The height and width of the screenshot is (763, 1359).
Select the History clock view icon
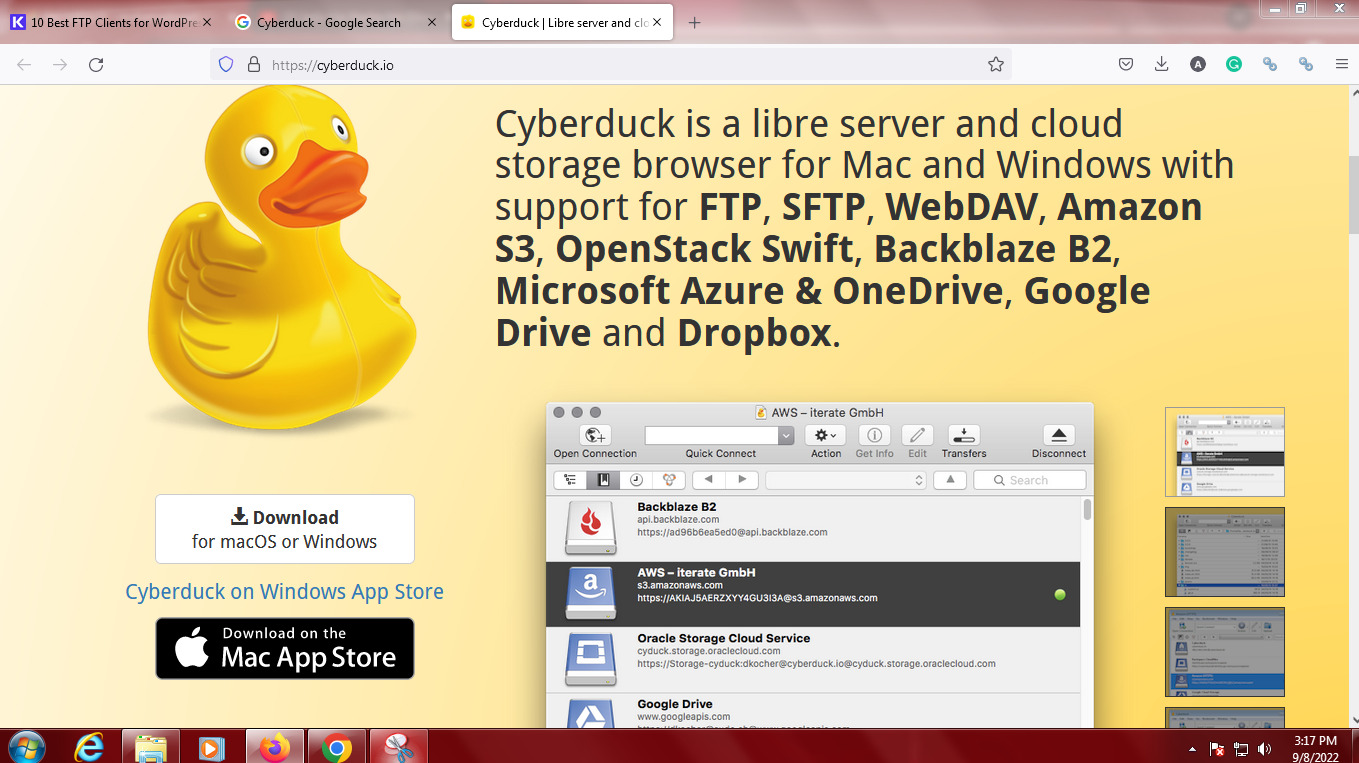[636, 480]
